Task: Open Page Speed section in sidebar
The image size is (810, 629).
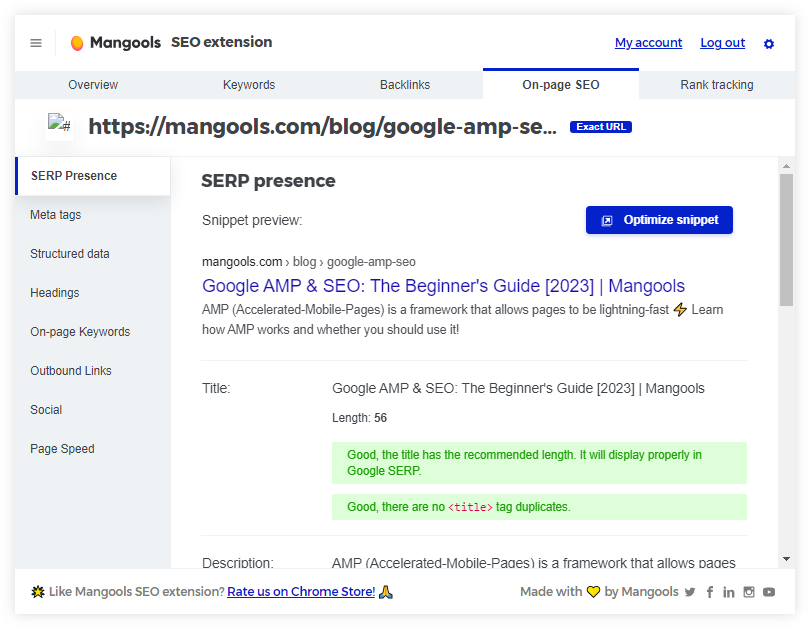Action: click(93, 449)
